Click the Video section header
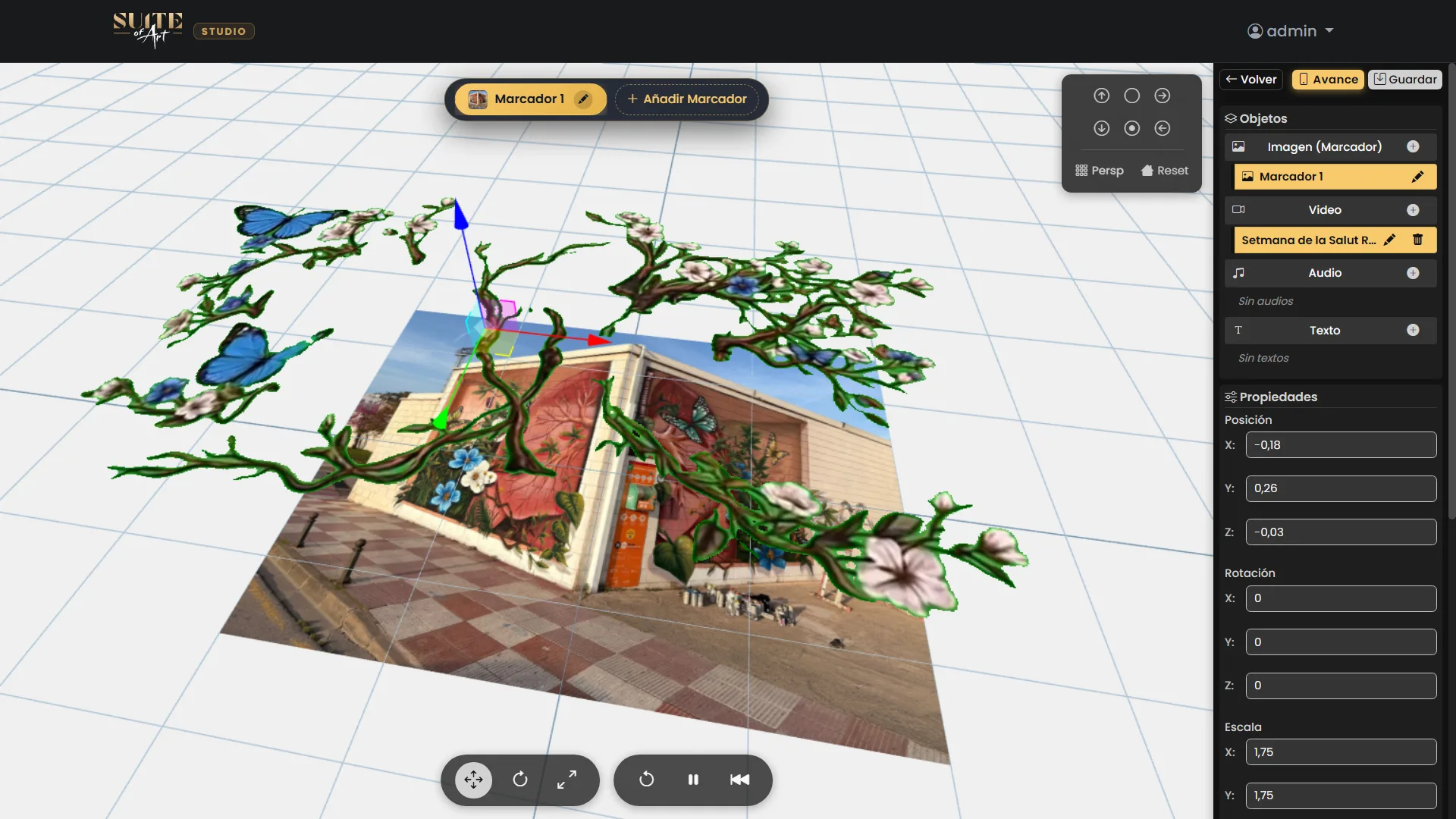1456x819 pixels. tap(1331, 210)
